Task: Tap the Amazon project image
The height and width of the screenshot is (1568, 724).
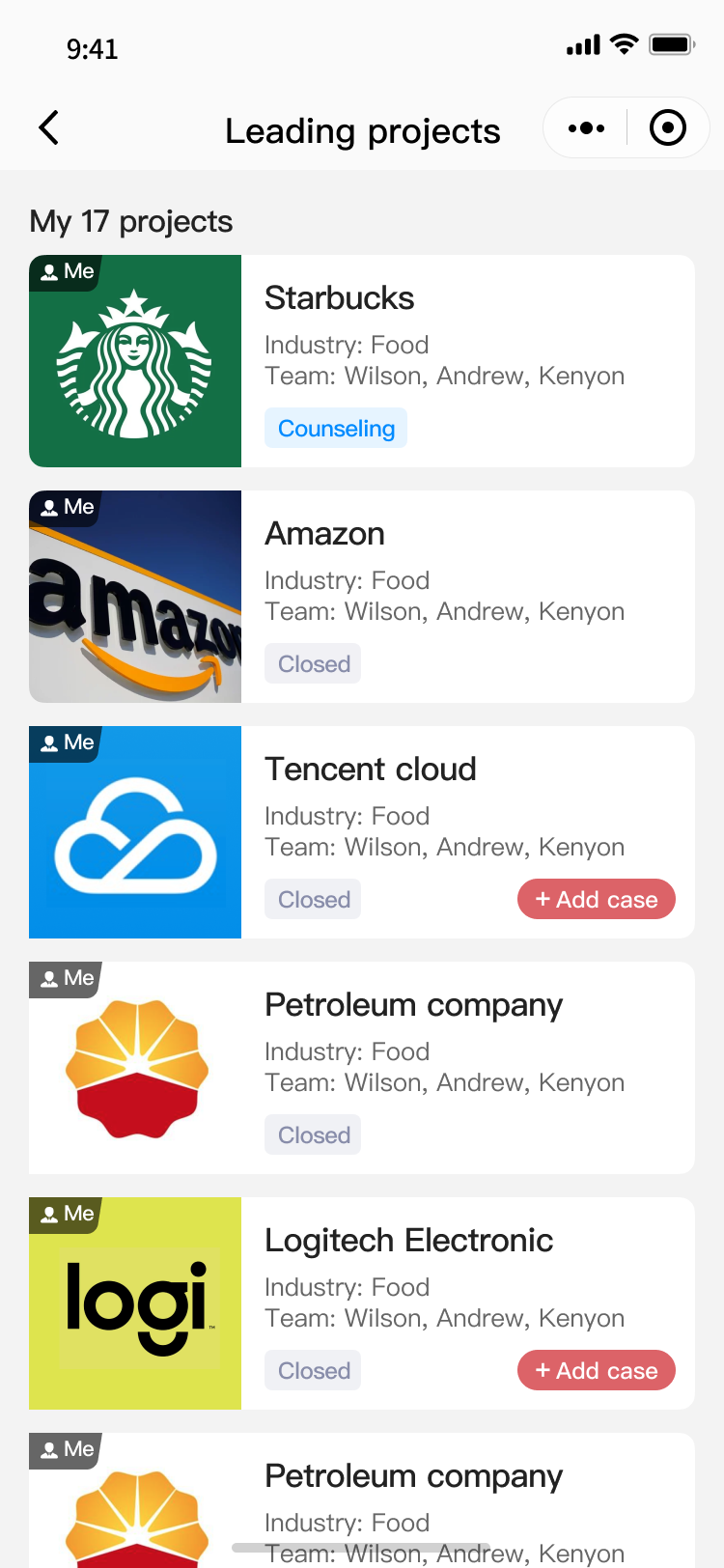Action: [x=135, y=599]
